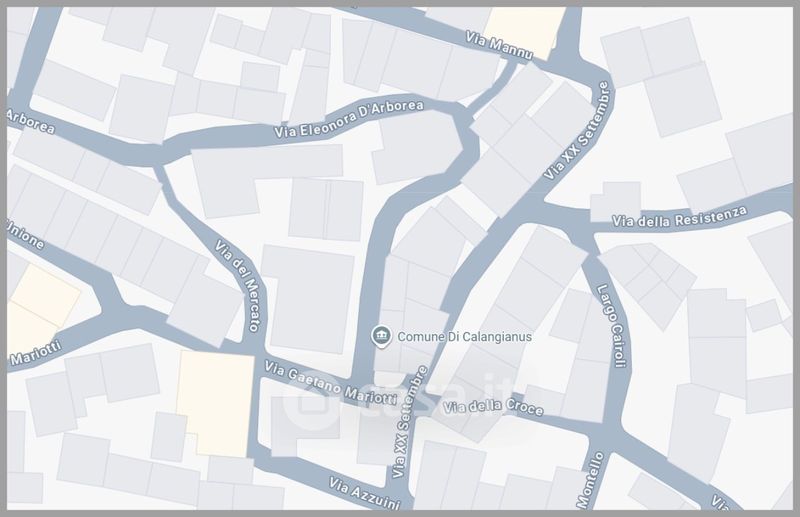Select the yellow building beside Via Gaetano Mariotti
The width and height of the screenshot is (800, 517).
click(x=216, y=402)
